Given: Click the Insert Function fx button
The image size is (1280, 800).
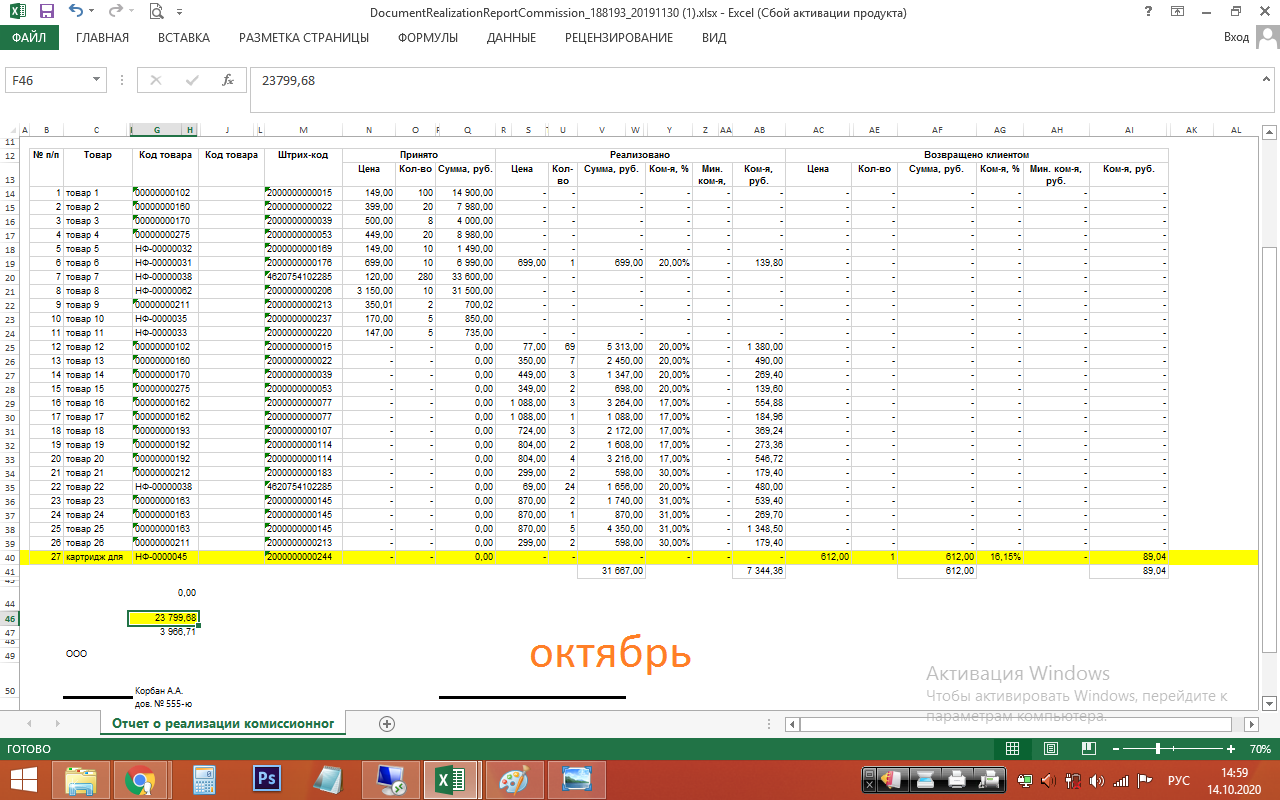Looking at the screenshot, I should 228,80.
